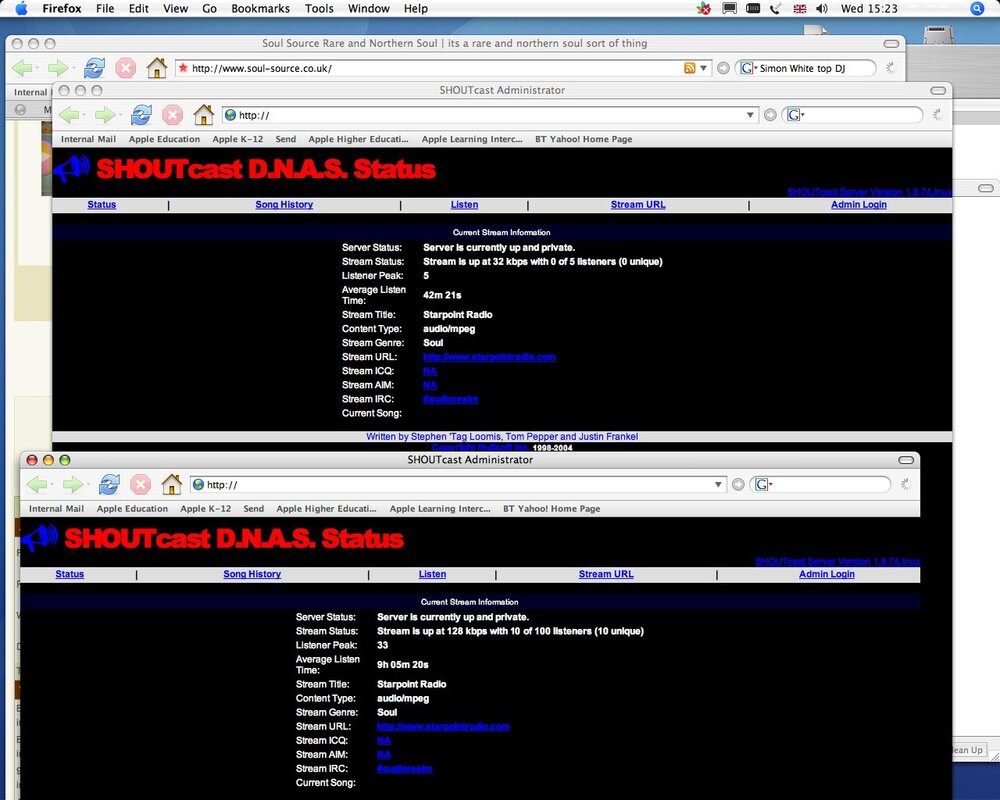Screen dimensions: 1000x800
Task: Stop loading the Soul Source page
Action: pos(126,68)
